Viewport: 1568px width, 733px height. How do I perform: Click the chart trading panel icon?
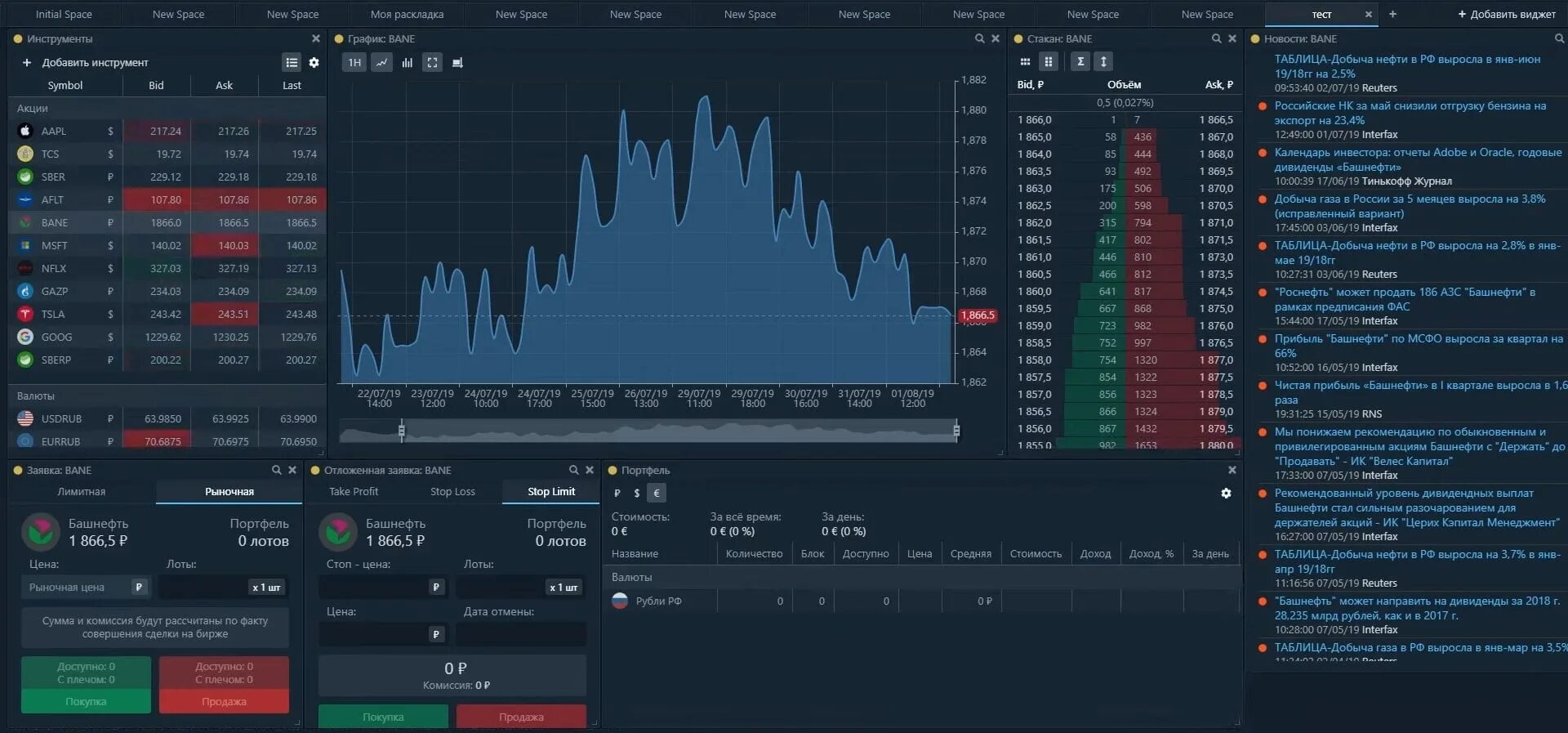pos(457,62)
